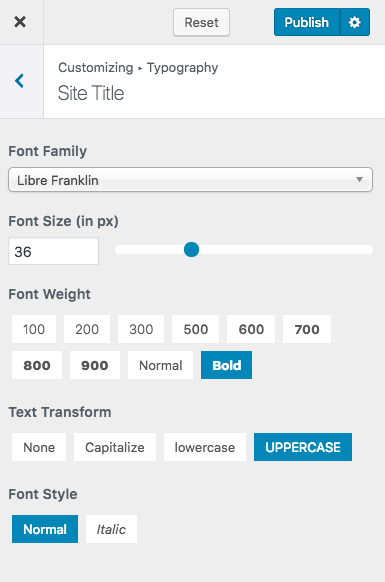Choose font weight 300
The image size is (385, 582).
tap(141, 329)
